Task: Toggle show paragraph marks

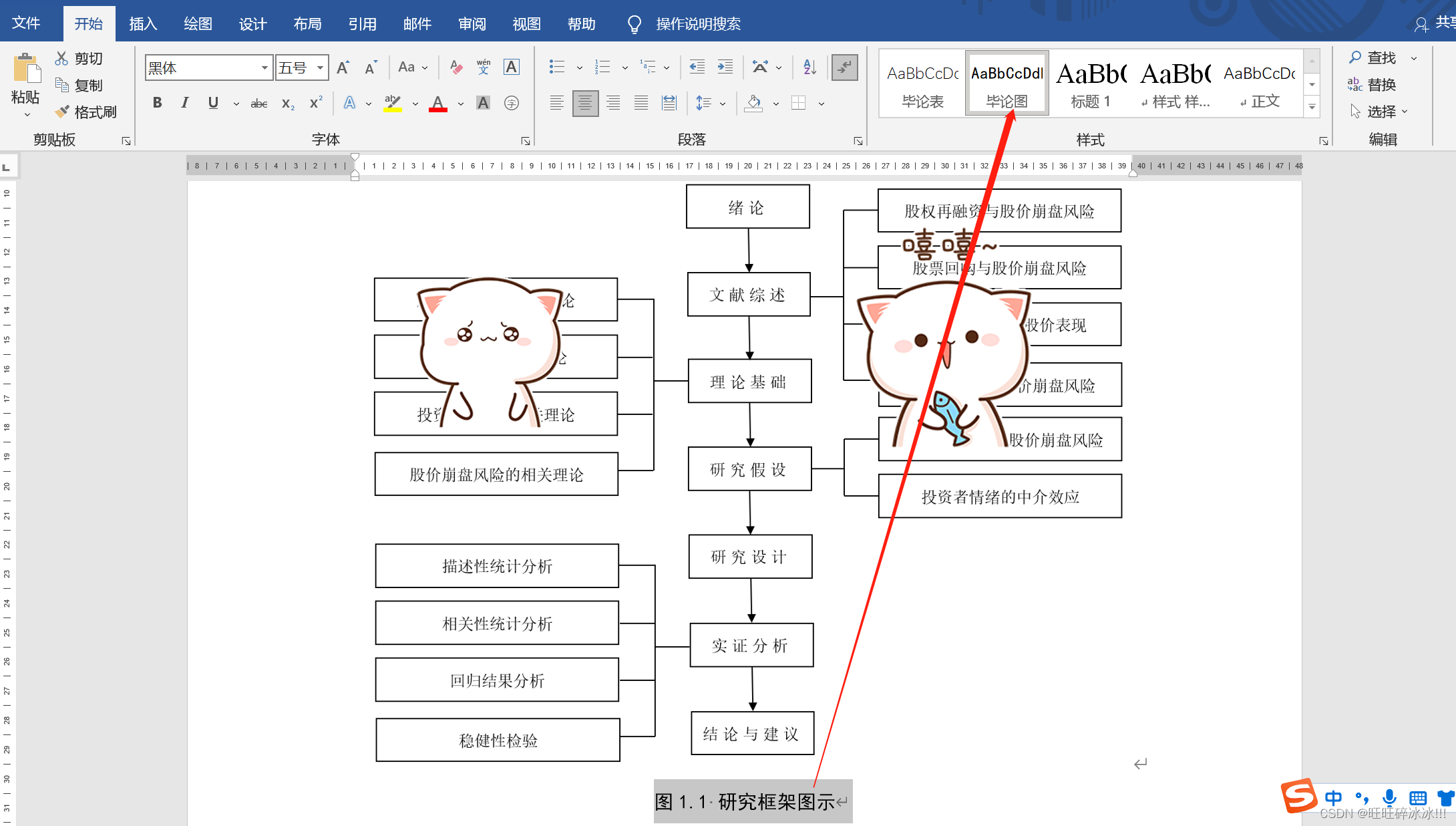Action: [x=845, y=67]
